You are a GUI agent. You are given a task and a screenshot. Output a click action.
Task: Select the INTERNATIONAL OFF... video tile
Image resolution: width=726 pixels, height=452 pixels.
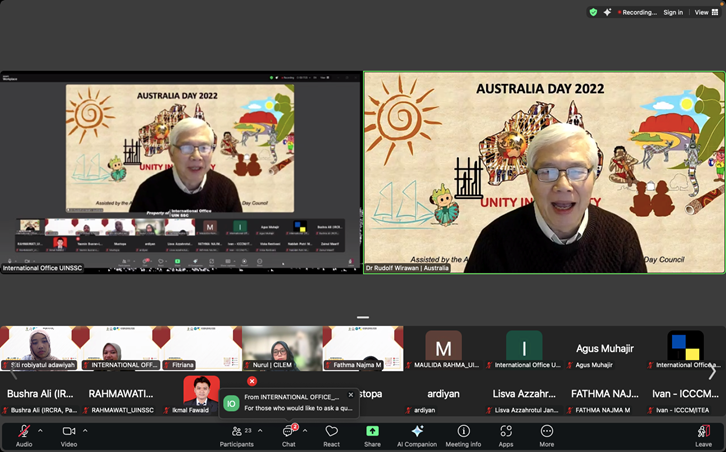121,348
